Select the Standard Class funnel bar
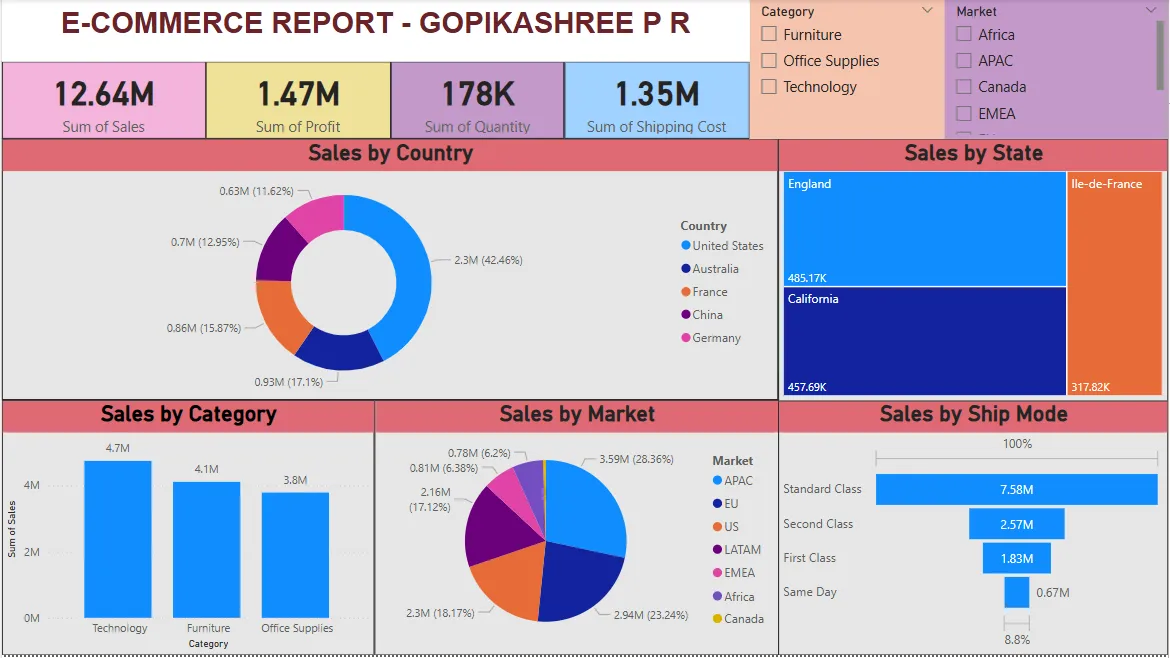 (x=1016, y=489)
